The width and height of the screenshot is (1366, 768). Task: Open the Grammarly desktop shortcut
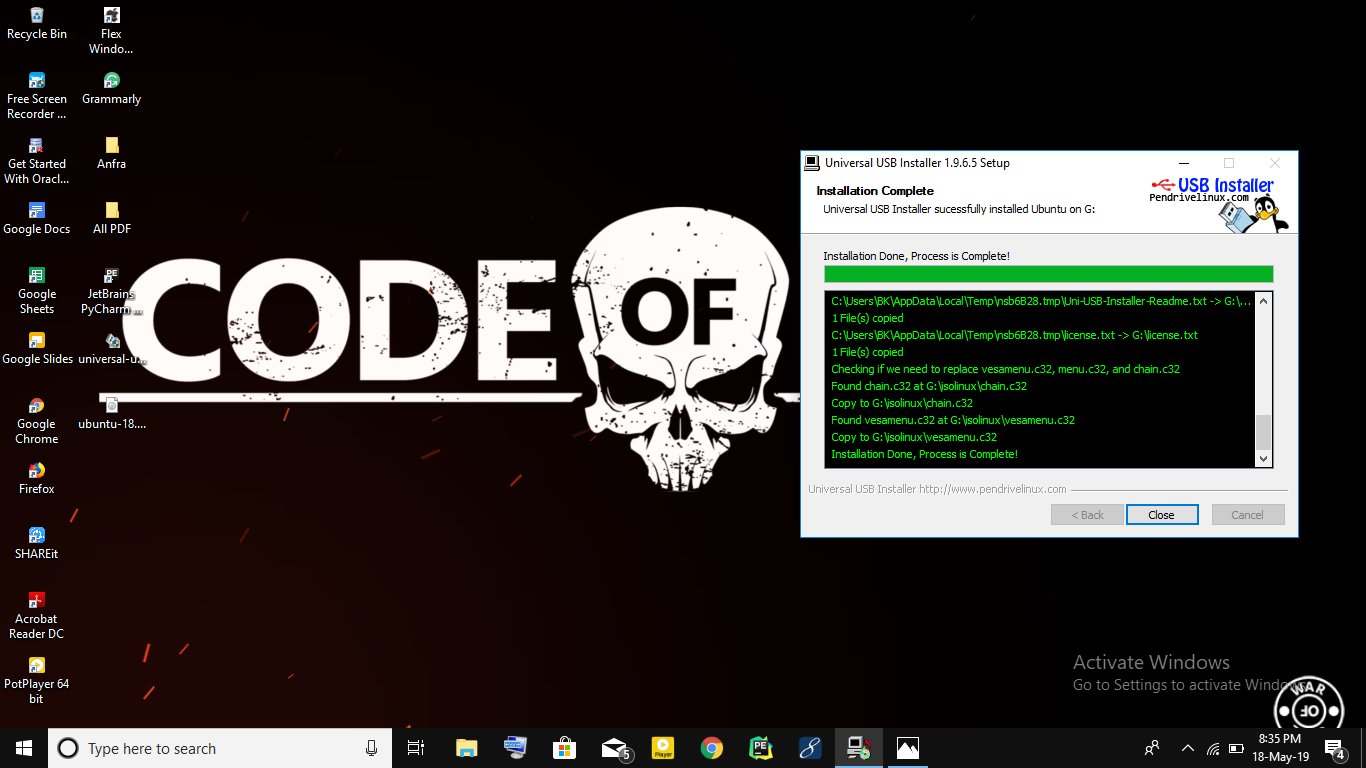[111, 88]
